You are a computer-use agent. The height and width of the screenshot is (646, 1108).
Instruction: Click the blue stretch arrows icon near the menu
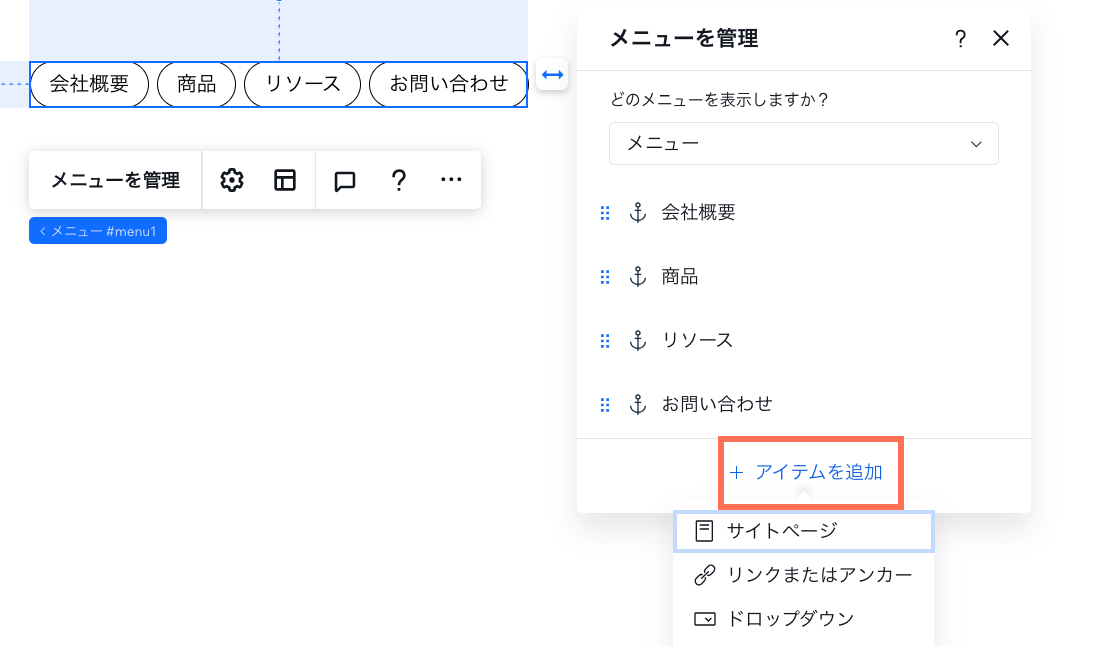tap(551, 74)
